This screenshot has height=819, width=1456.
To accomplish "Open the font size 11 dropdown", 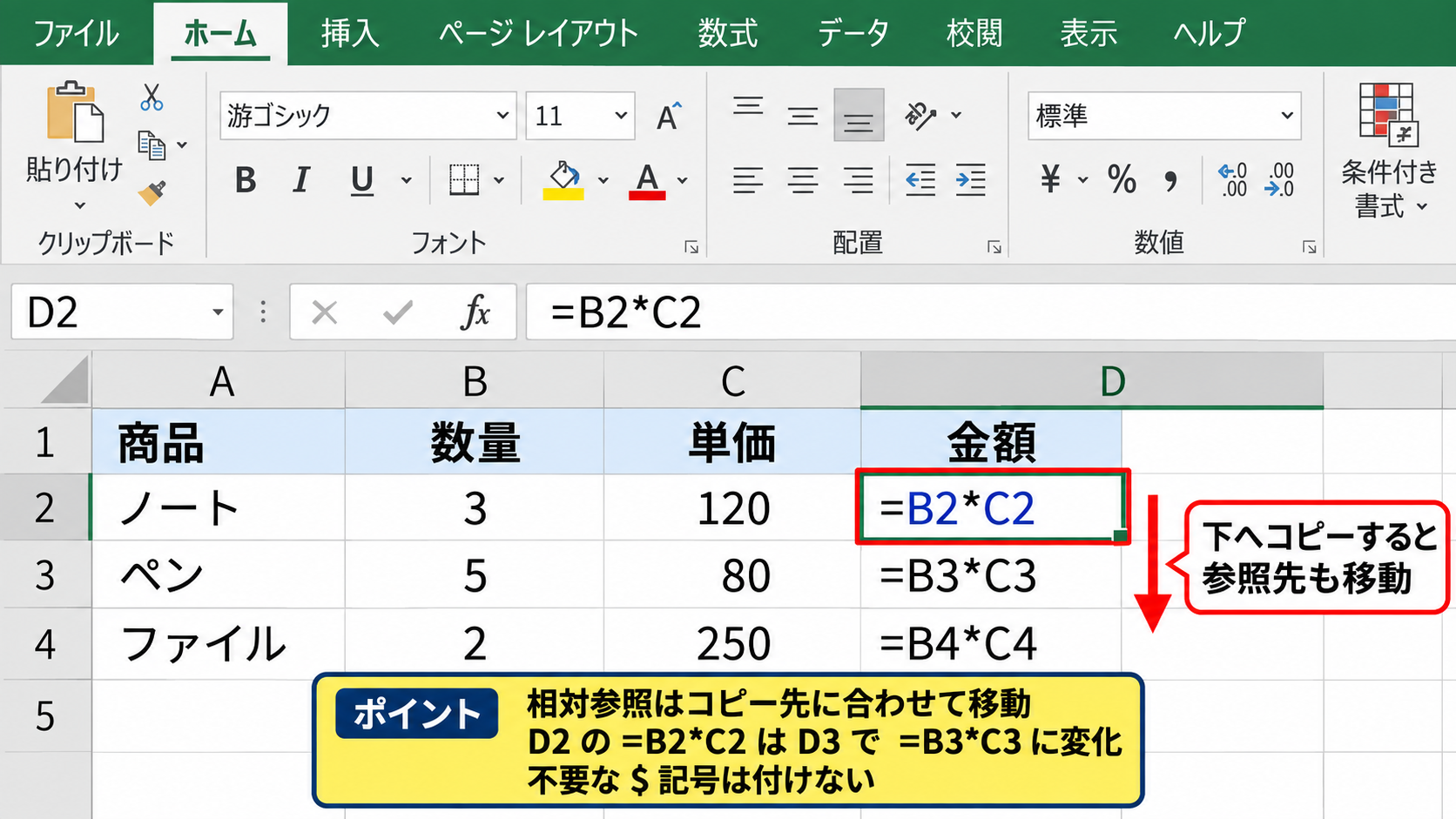I will 621,116.
